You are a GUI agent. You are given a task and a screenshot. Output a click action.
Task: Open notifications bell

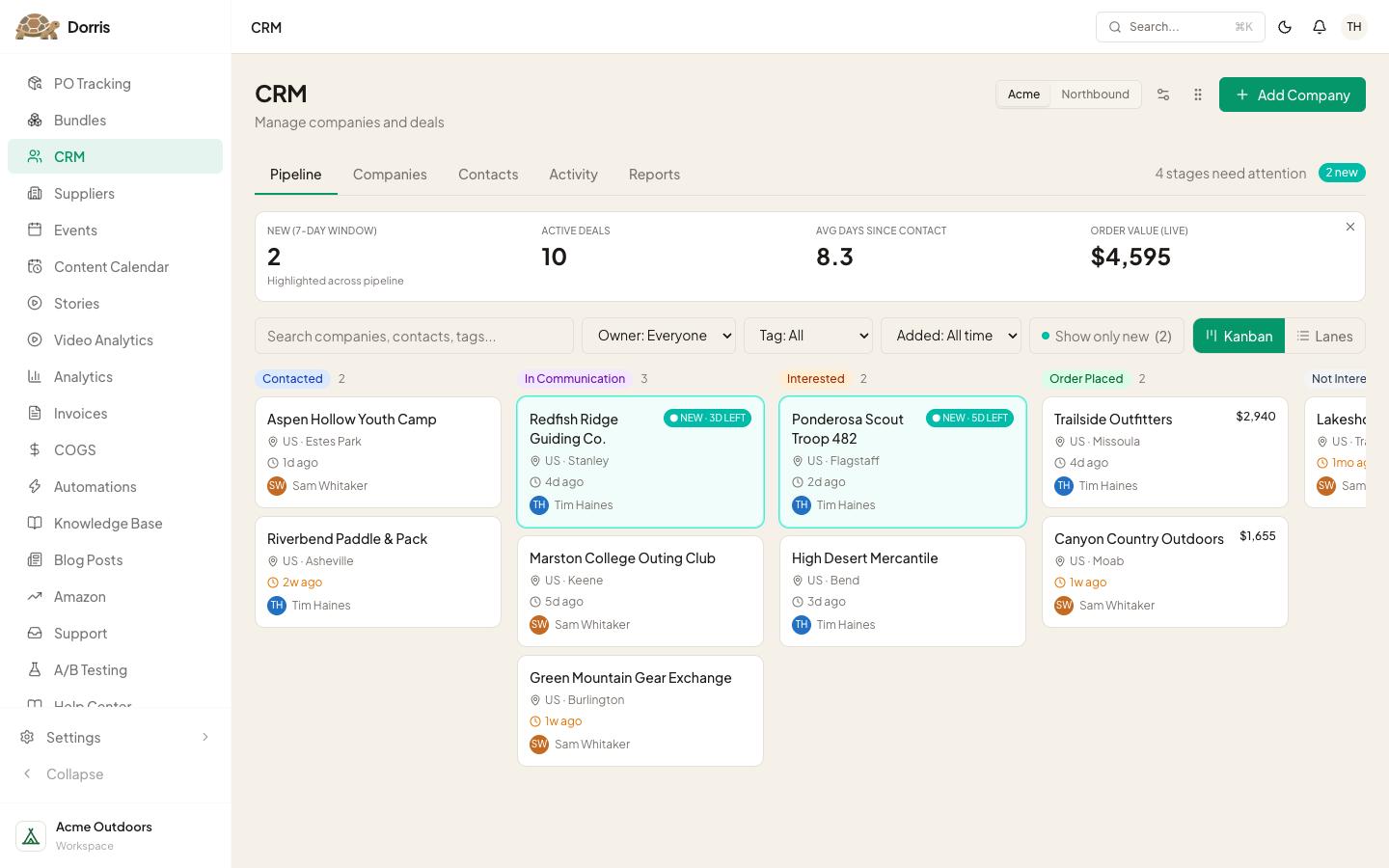[x=1320, y=27]
